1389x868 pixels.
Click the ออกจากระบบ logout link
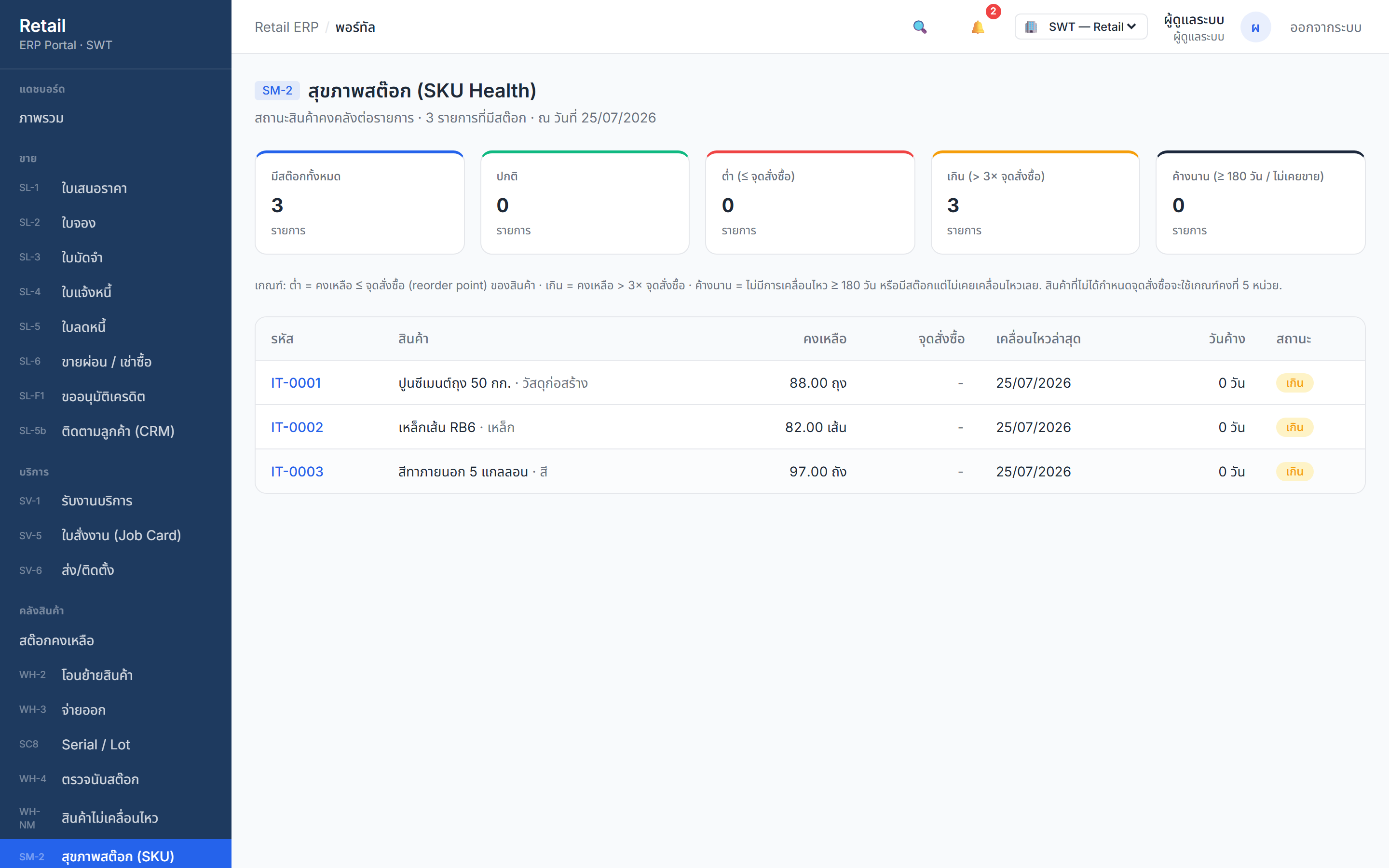[x=1325, y=27]
